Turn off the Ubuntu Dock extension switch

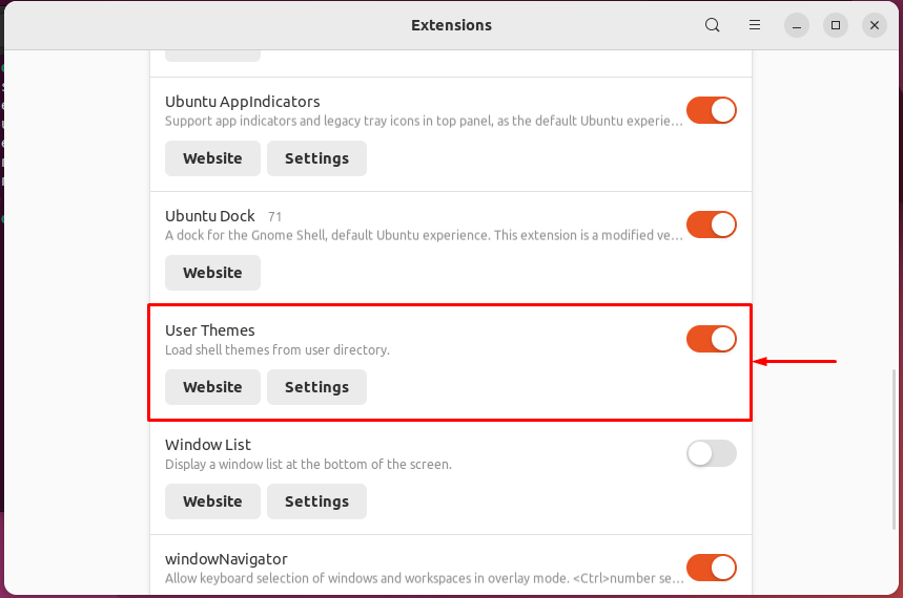pos(711,224)
